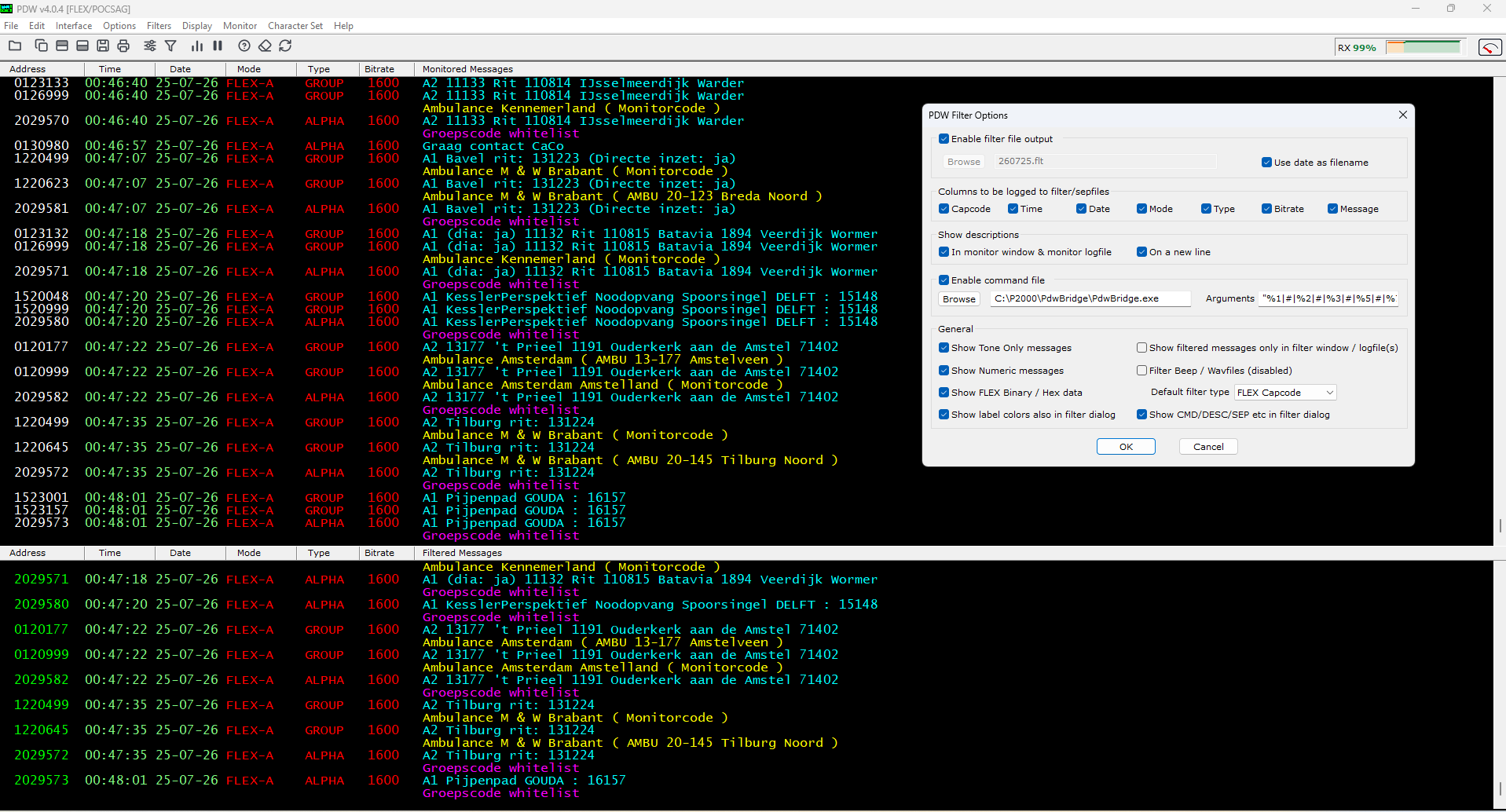Open the Help menu
Image resolution: width=1506 pixels, height=812 pixels.
[x=343, y=26]
